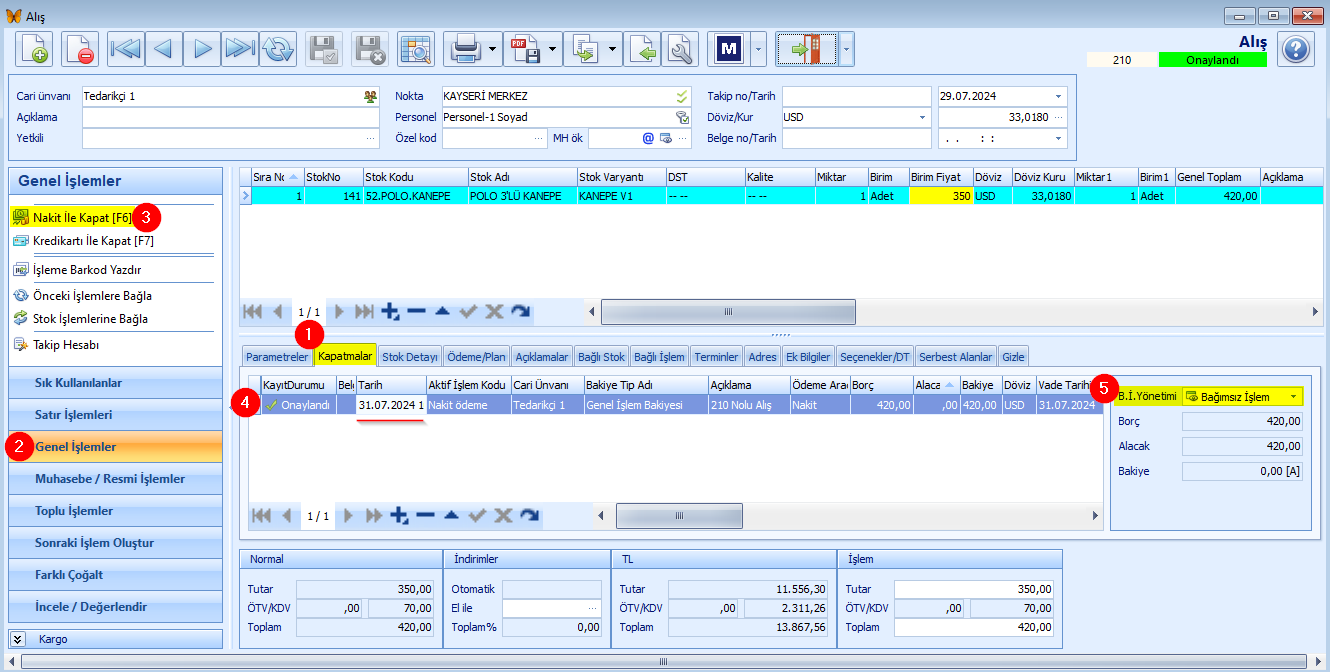Go to the previous record in the top toolbar
The height and width of the screenshot is (672, 1330).
pyautogui.click(x=164, y=48)
